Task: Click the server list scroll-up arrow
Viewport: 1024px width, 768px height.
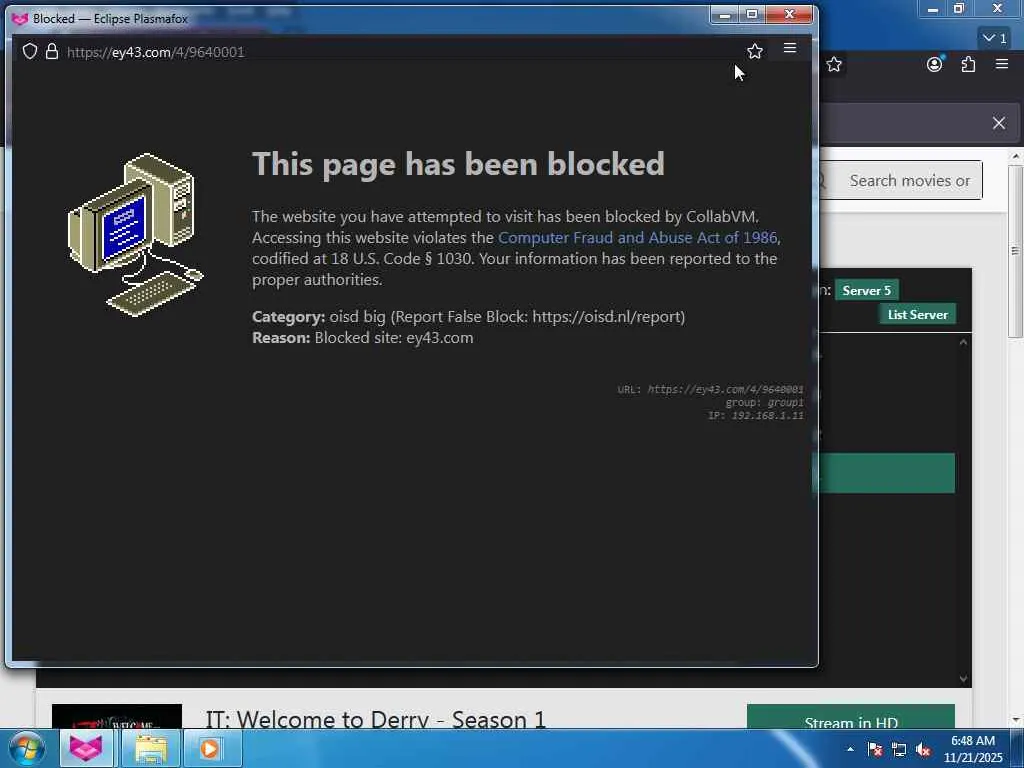Action: [x=963, y=342]
